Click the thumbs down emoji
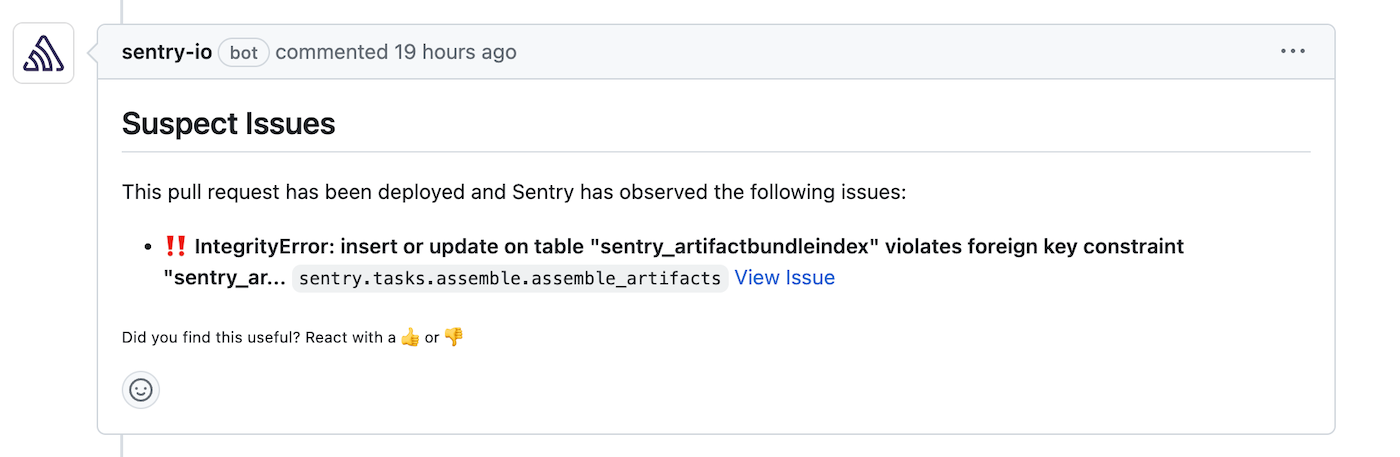Viewport: 1400px width, 457px height. coord(454,337)
